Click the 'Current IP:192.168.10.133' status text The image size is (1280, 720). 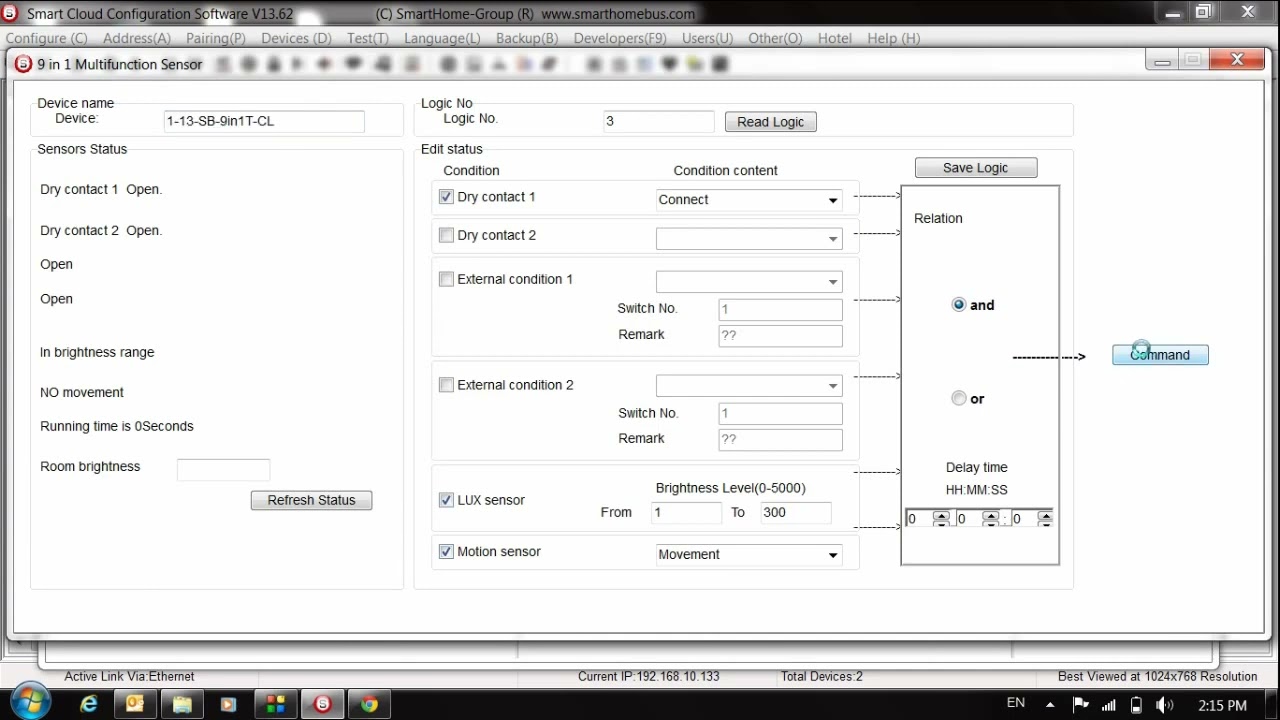point(648,676)
